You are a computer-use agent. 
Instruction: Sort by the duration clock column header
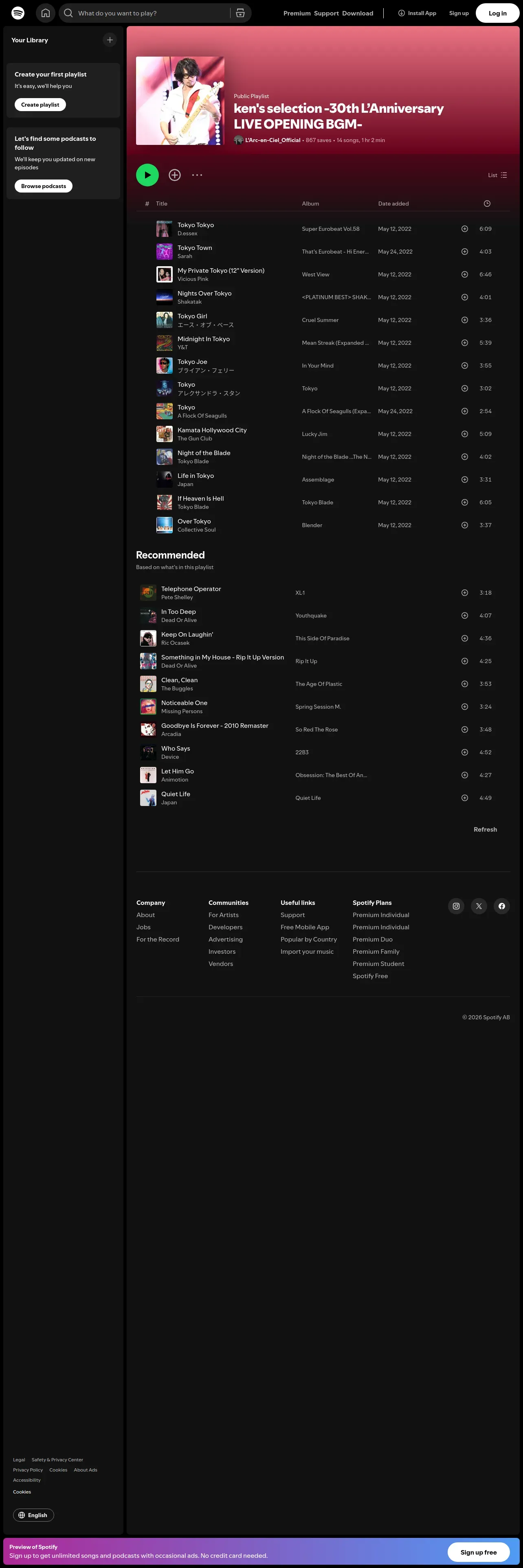coord(487,204)
